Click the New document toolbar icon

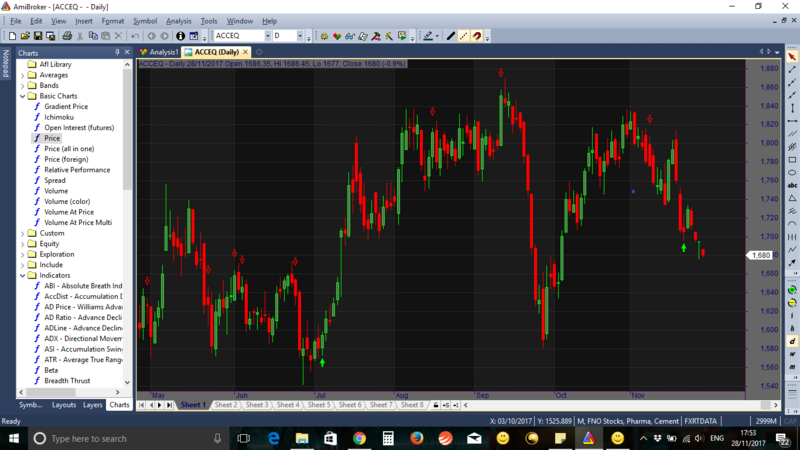[12, 36]
